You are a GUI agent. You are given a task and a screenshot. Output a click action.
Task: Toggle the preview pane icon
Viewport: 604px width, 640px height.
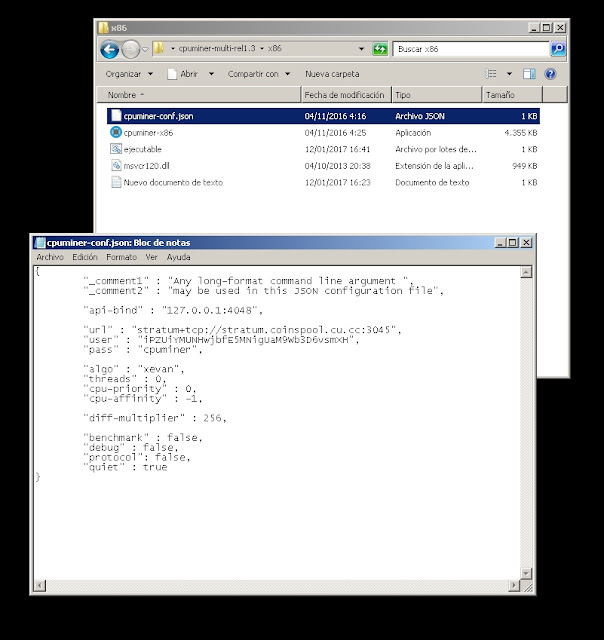tap(529, 74)
